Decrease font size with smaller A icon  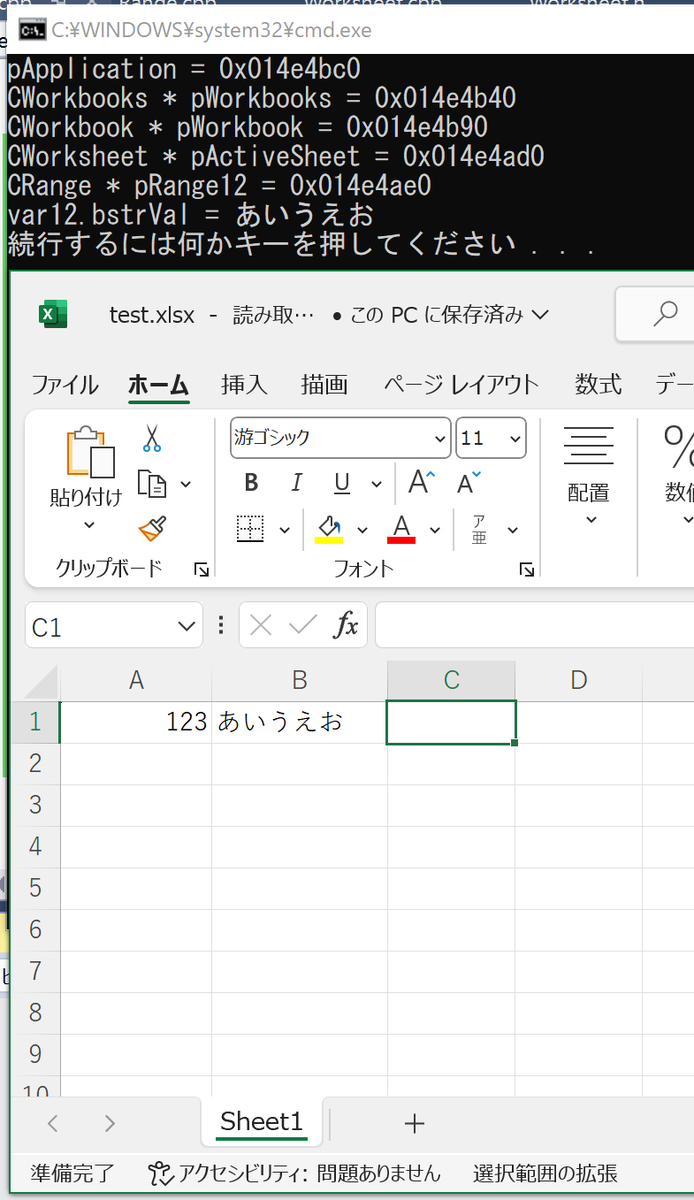468,483
